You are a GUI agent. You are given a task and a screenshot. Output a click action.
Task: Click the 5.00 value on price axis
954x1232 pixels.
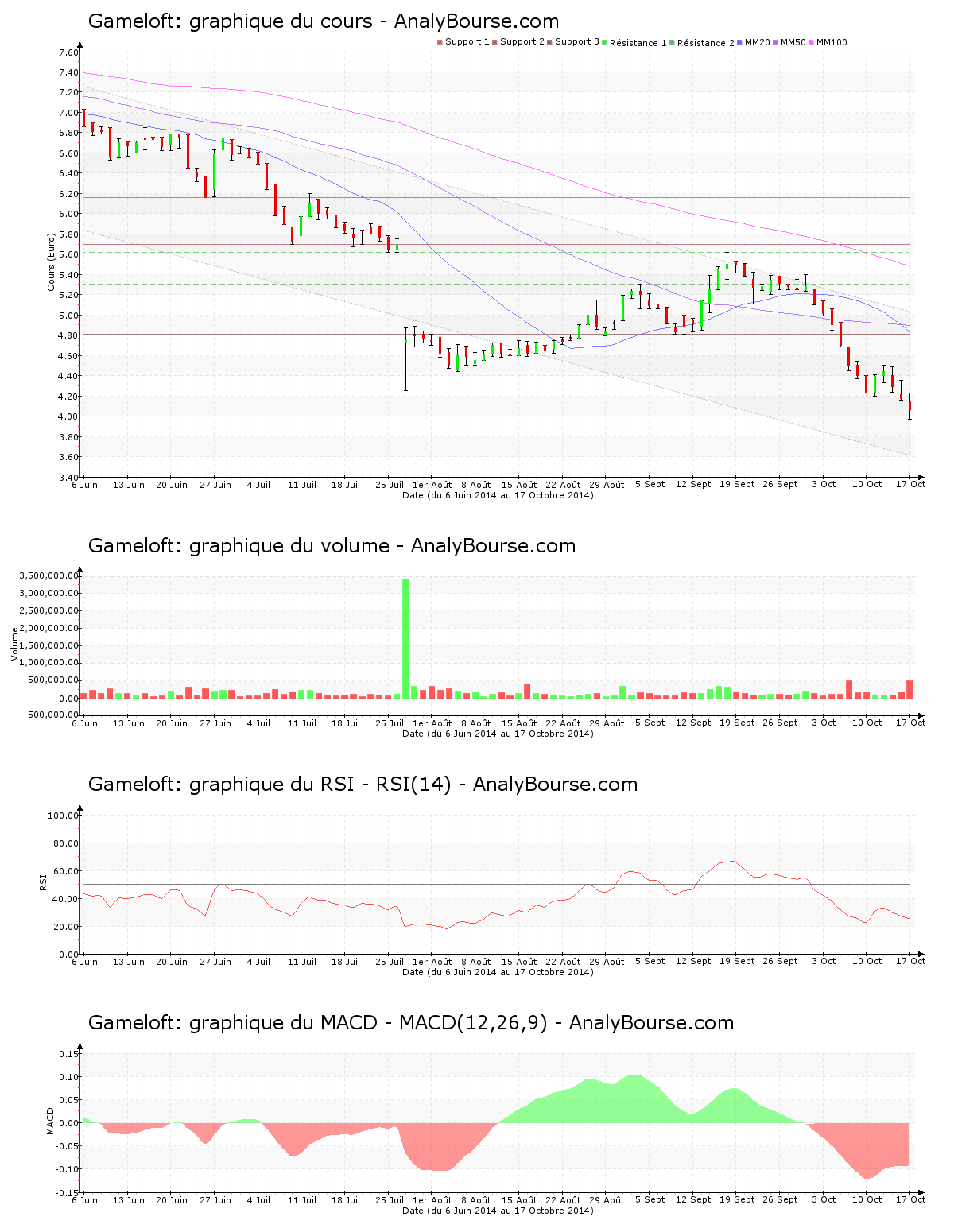tap(68, 316)
